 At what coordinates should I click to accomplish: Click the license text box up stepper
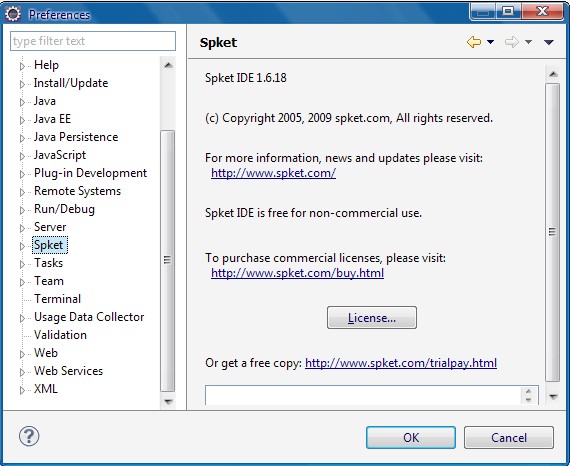pyautogui.click(x=528, y=391)
